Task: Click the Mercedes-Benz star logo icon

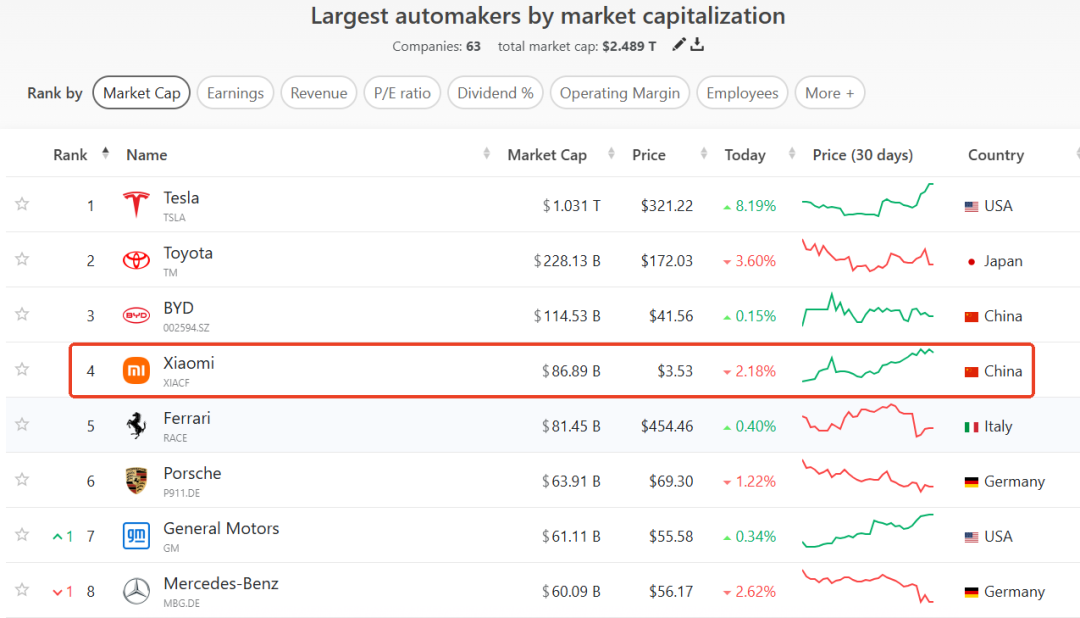Action: point(136,591)
